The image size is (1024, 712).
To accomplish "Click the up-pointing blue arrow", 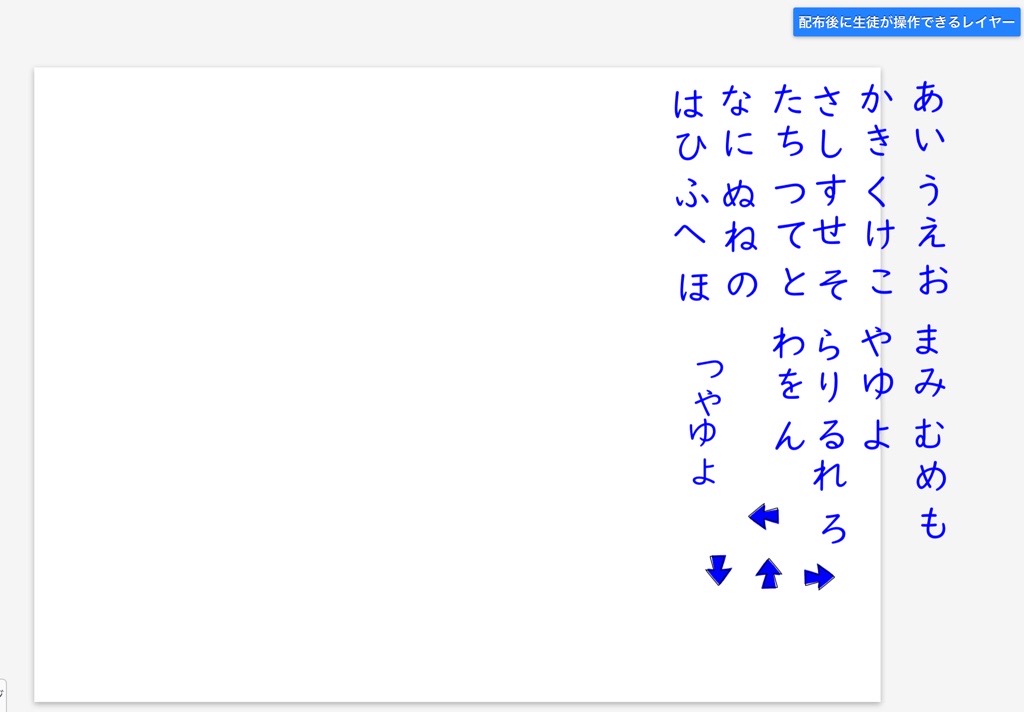I will (x=768, y=573).
